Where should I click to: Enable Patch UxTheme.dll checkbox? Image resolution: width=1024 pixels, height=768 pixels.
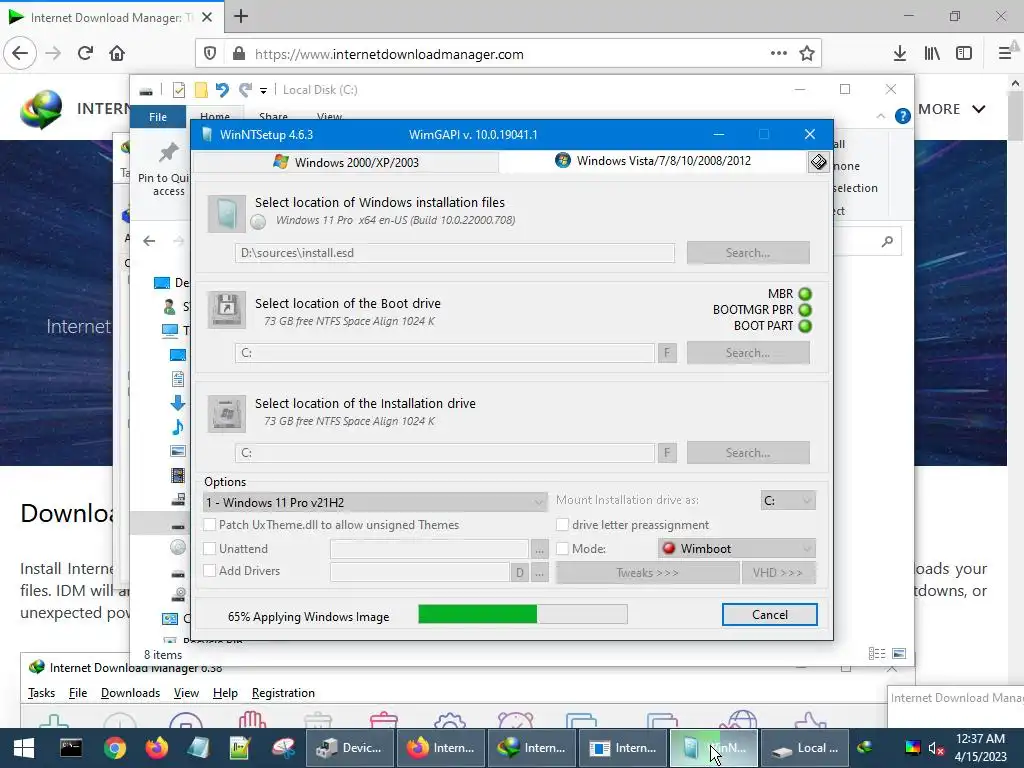tap(210, 524)
